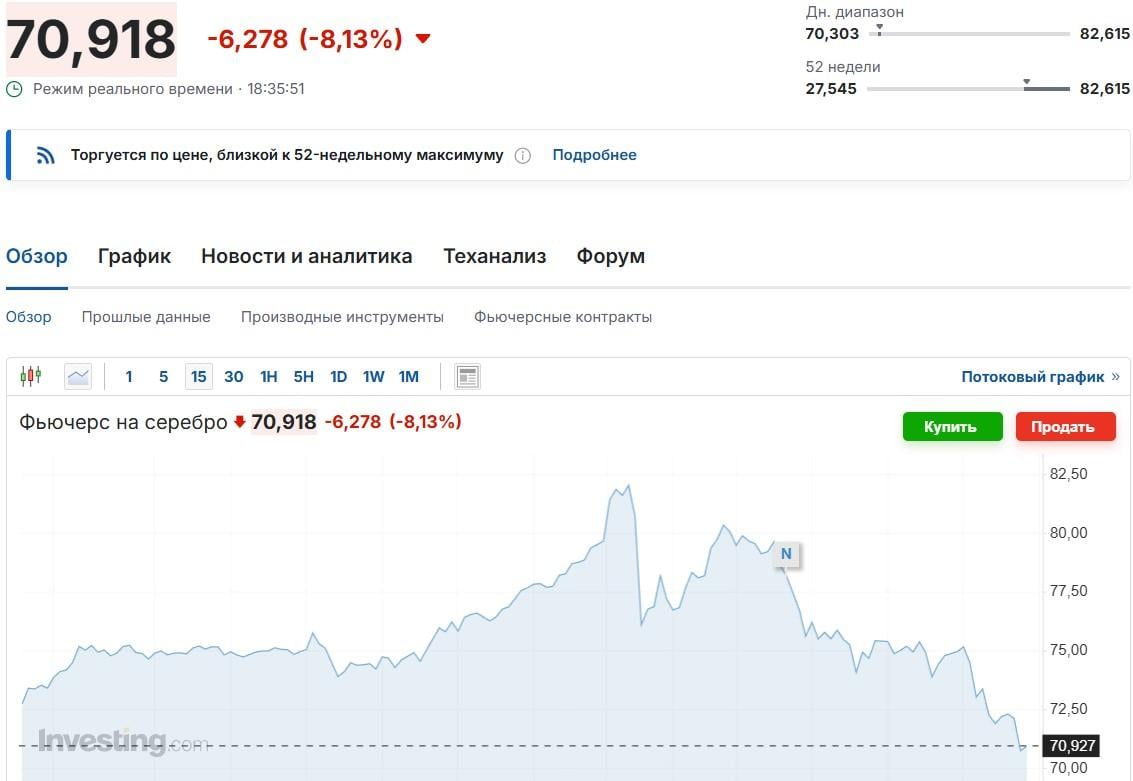Click the Дн. диапазон range slider marker
1133x781 pixels.
pyautogui.click(x=879, y=32)
